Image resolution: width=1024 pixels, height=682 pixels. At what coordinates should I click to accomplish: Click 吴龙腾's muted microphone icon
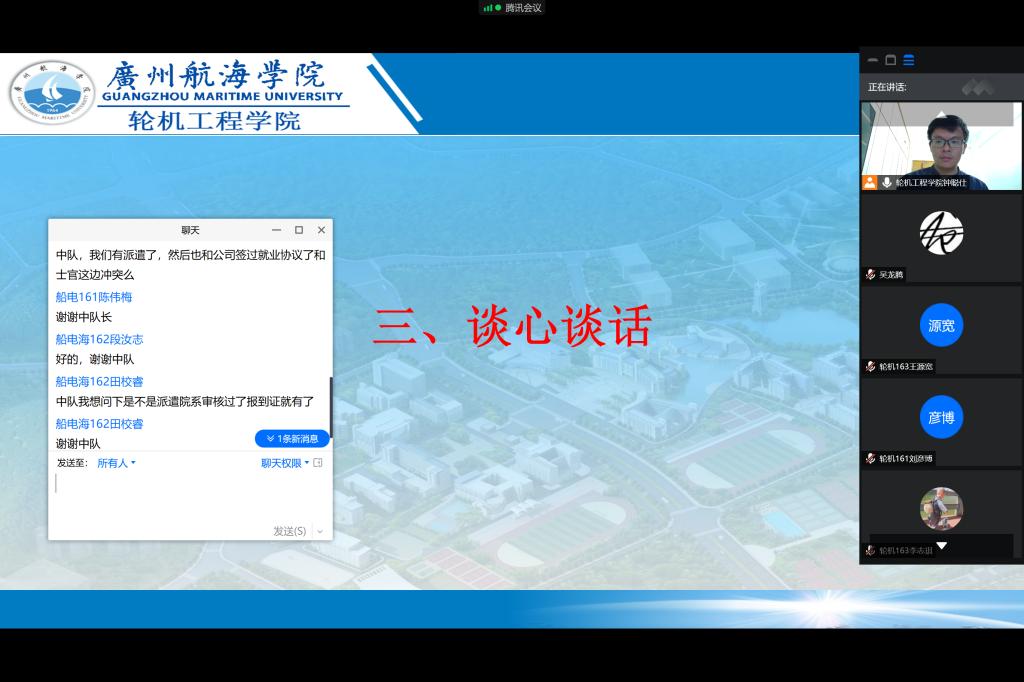coord(871,275)
